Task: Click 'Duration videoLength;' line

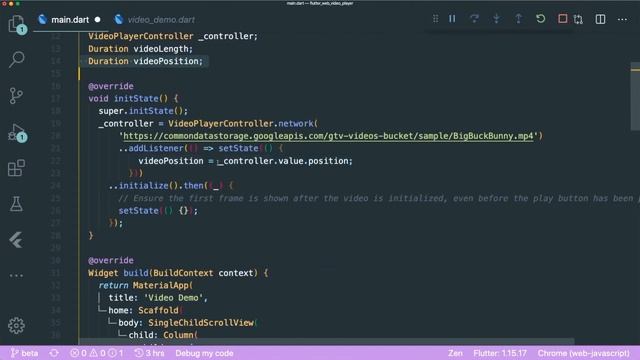Action: coord(140,49)
